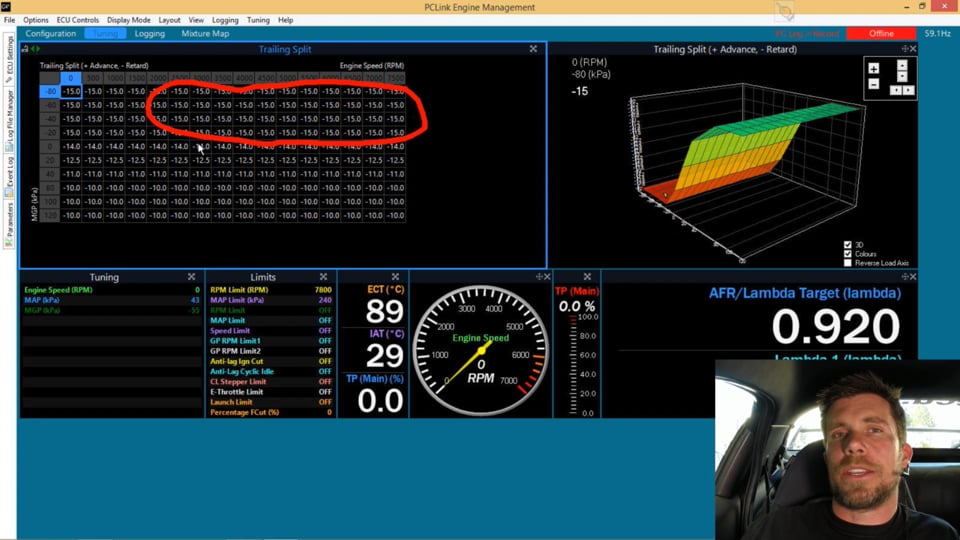Zoom in the 3D graph with plus button
Image resolution: width=960 pixels, height=540 pixels.
(874, 68)
